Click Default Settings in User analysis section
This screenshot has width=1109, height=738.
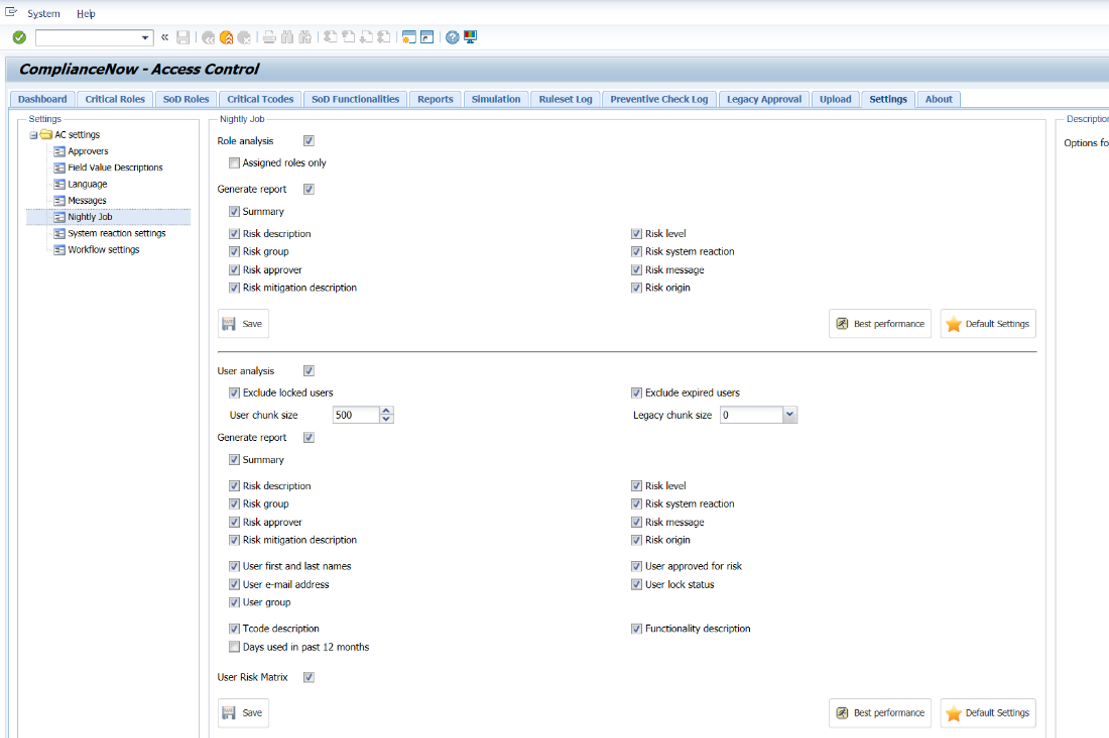click(x=988, y=713)
